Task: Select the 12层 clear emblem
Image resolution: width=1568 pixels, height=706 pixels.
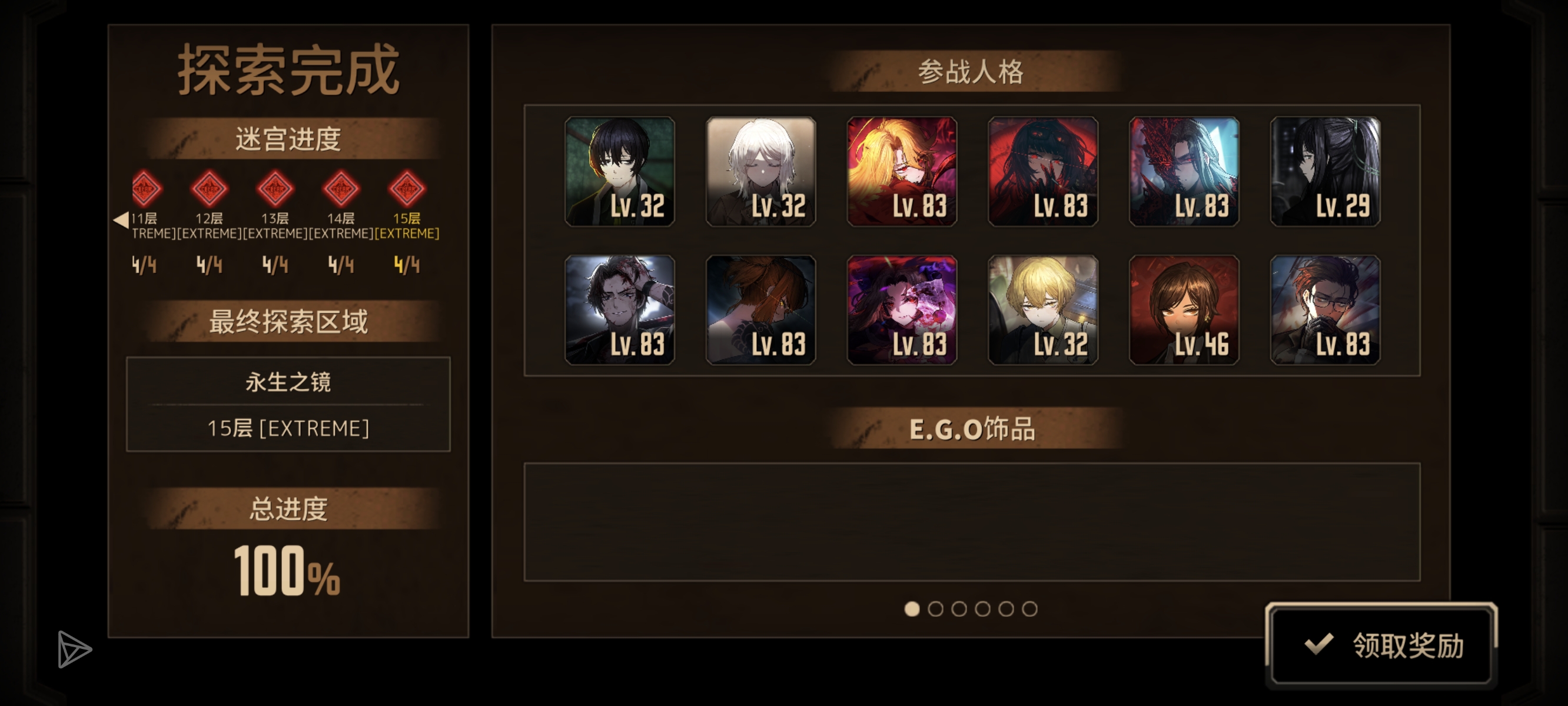Action: tap(210, 189)
